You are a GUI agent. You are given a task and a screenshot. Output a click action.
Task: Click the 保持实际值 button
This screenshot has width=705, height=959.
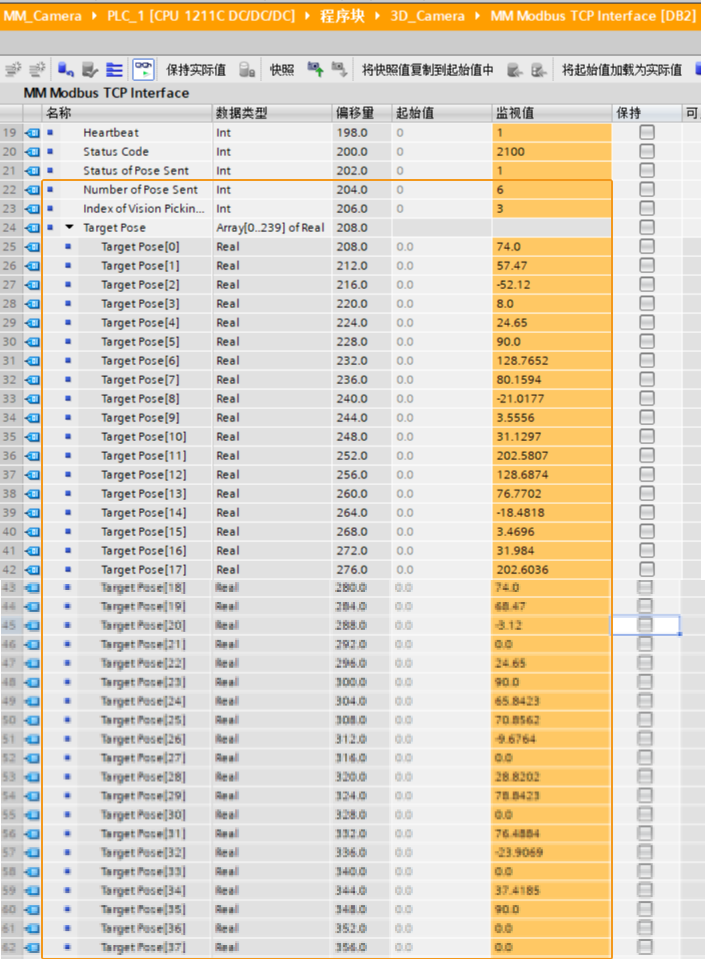click(196, 70)
